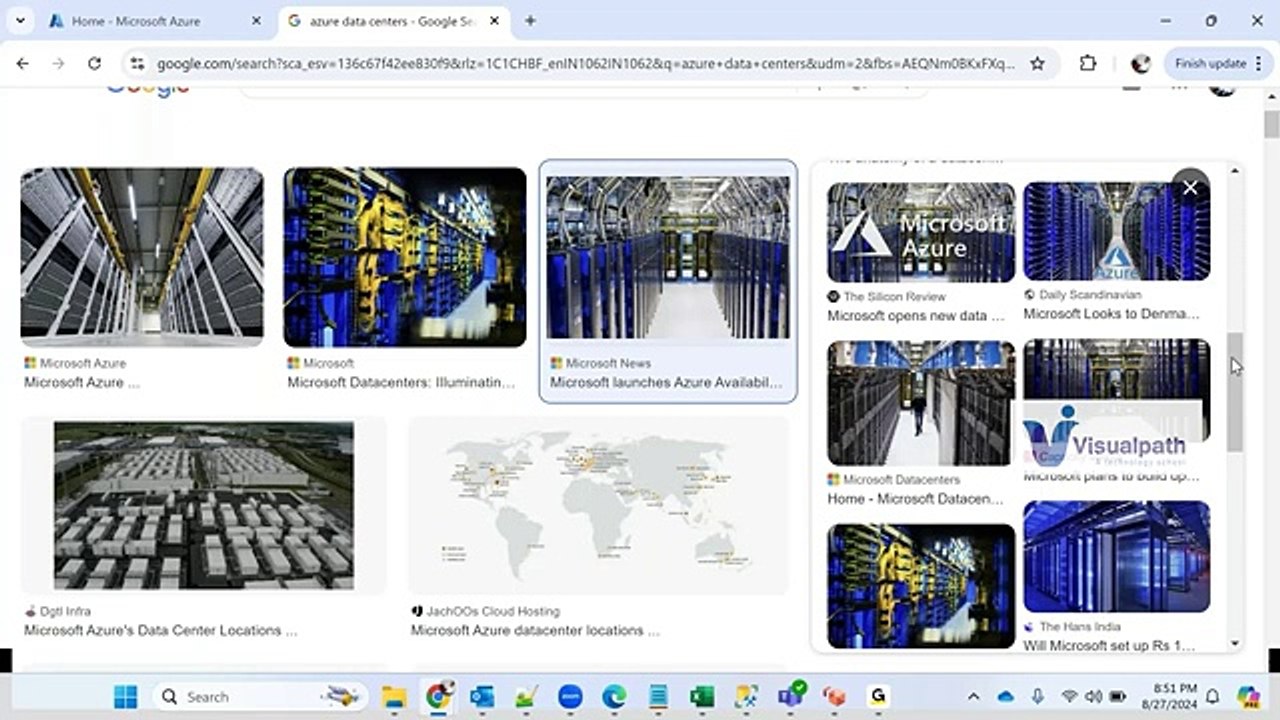Close the azure data centers Google tab
Viewport: 1280px width, 720px height.
click(492, 21)
